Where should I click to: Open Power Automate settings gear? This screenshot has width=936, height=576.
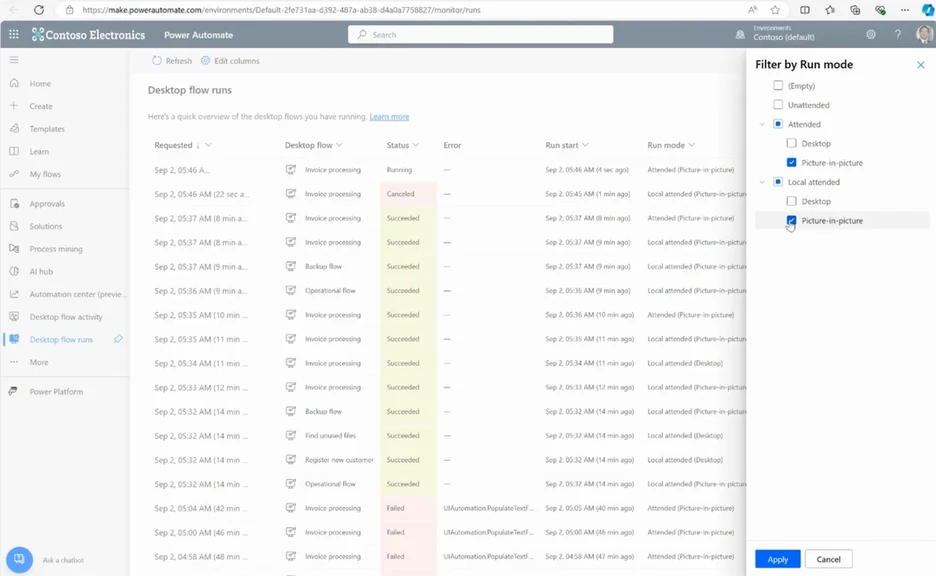pyautogui.click(x=870, y=34)
